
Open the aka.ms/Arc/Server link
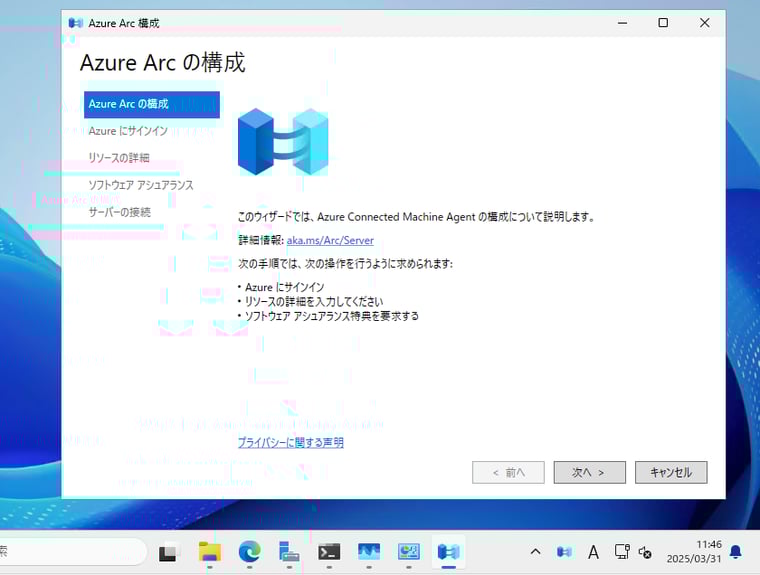(330, 240)
